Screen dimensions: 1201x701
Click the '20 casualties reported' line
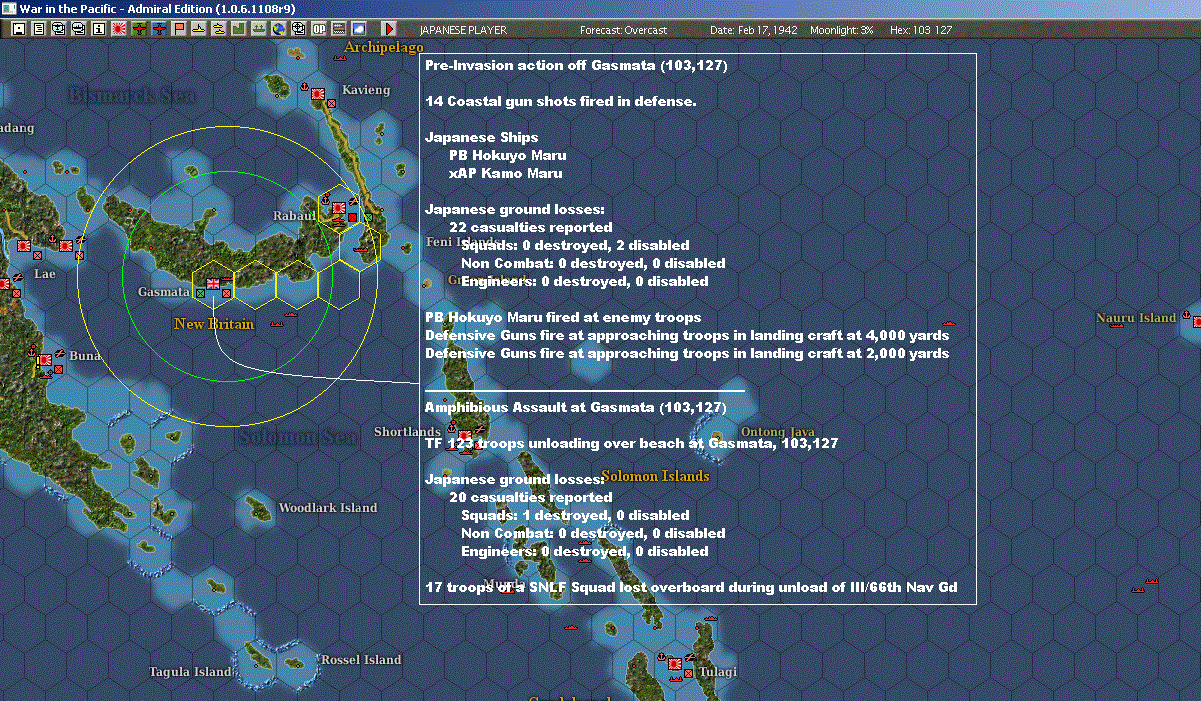point(530,497)
